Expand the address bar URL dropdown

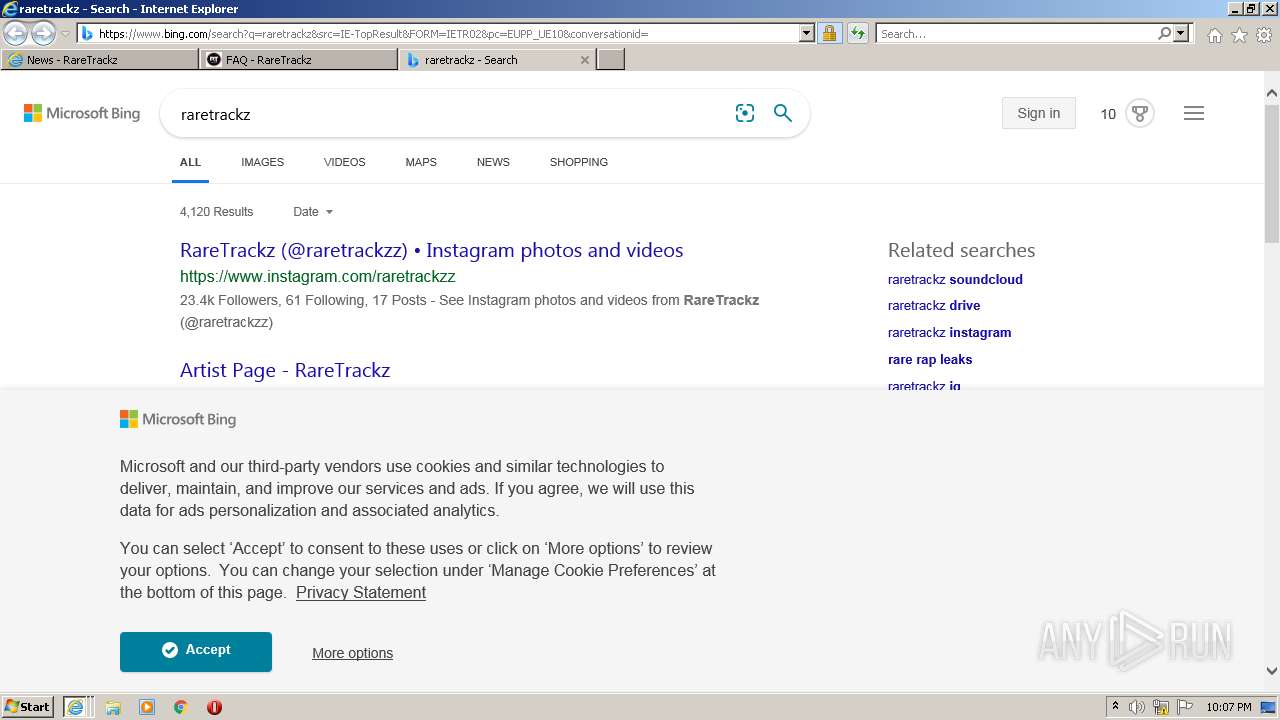click(x=807, y=33)
